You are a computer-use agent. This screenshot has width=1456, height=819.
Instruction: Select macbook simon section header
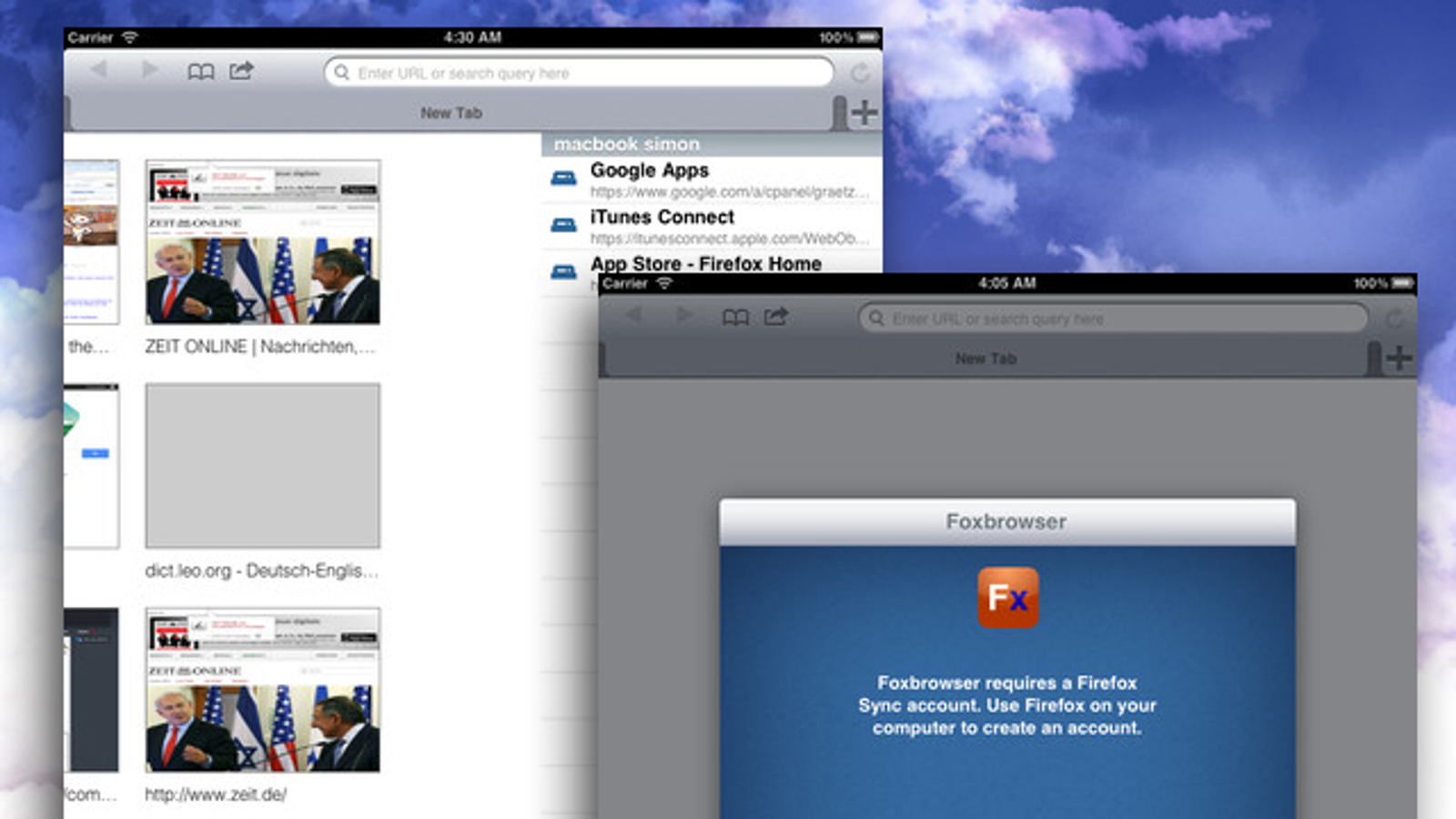[712, 144]
